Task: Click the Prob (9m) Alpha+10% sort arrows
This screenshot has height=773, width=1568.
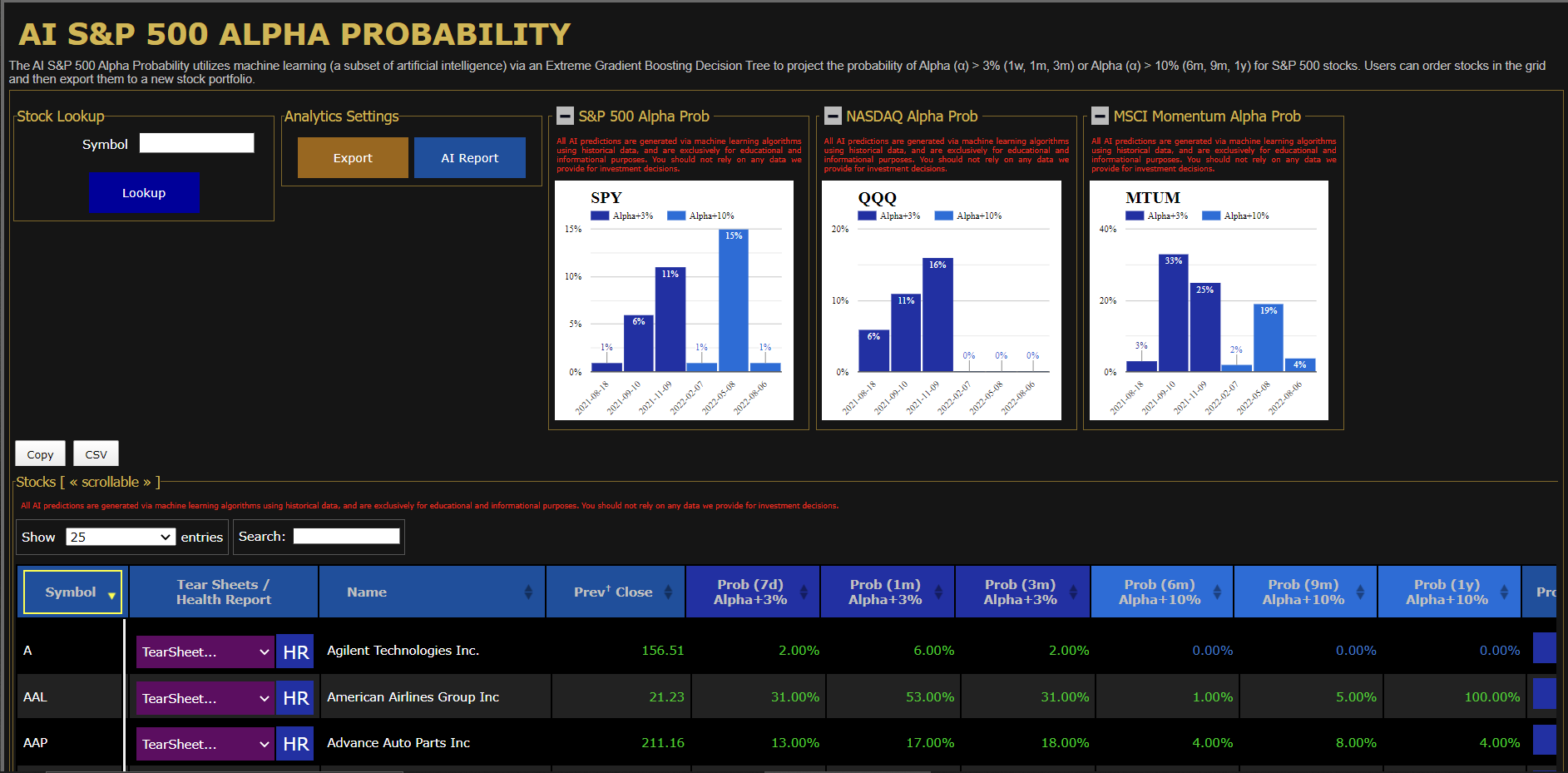Action: 1360,592
